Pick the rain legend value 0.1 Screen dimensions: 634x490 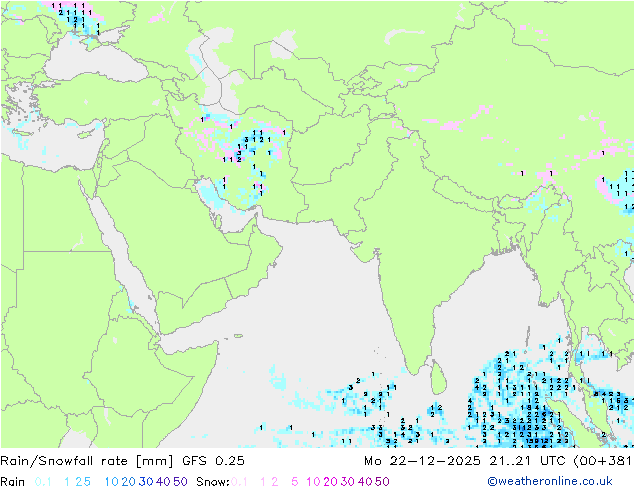[x=43, y=482]
